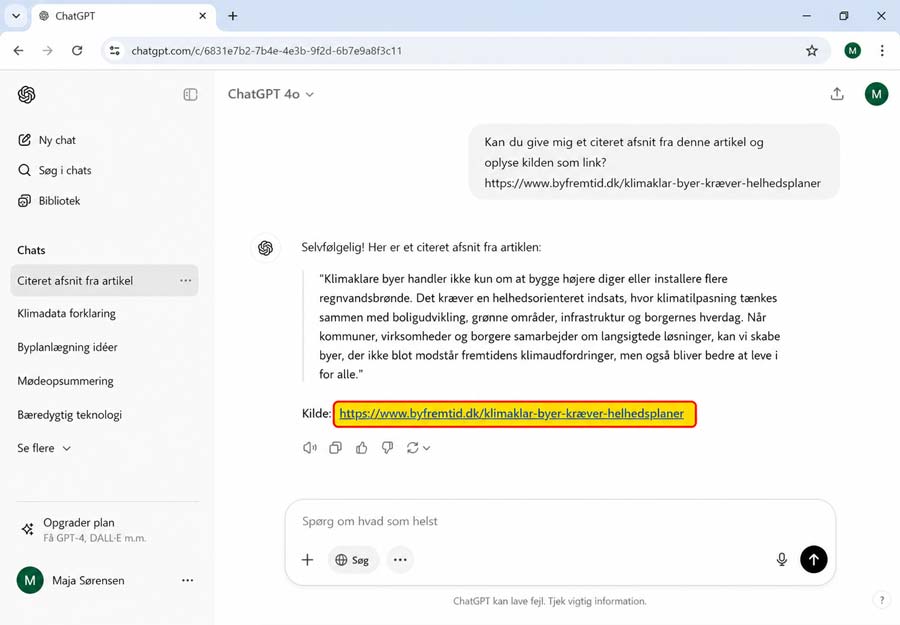Reload the page
Viewport: 900px width, 625px height.
77,51
